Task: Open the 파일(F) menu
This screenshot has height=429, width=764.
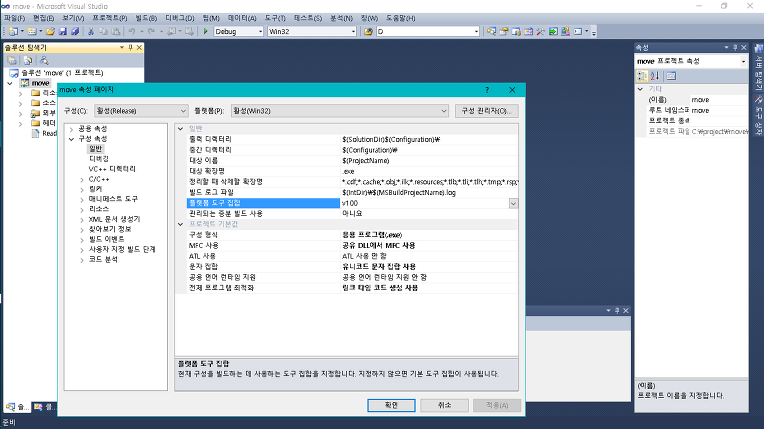Action: tap(15, 18)
